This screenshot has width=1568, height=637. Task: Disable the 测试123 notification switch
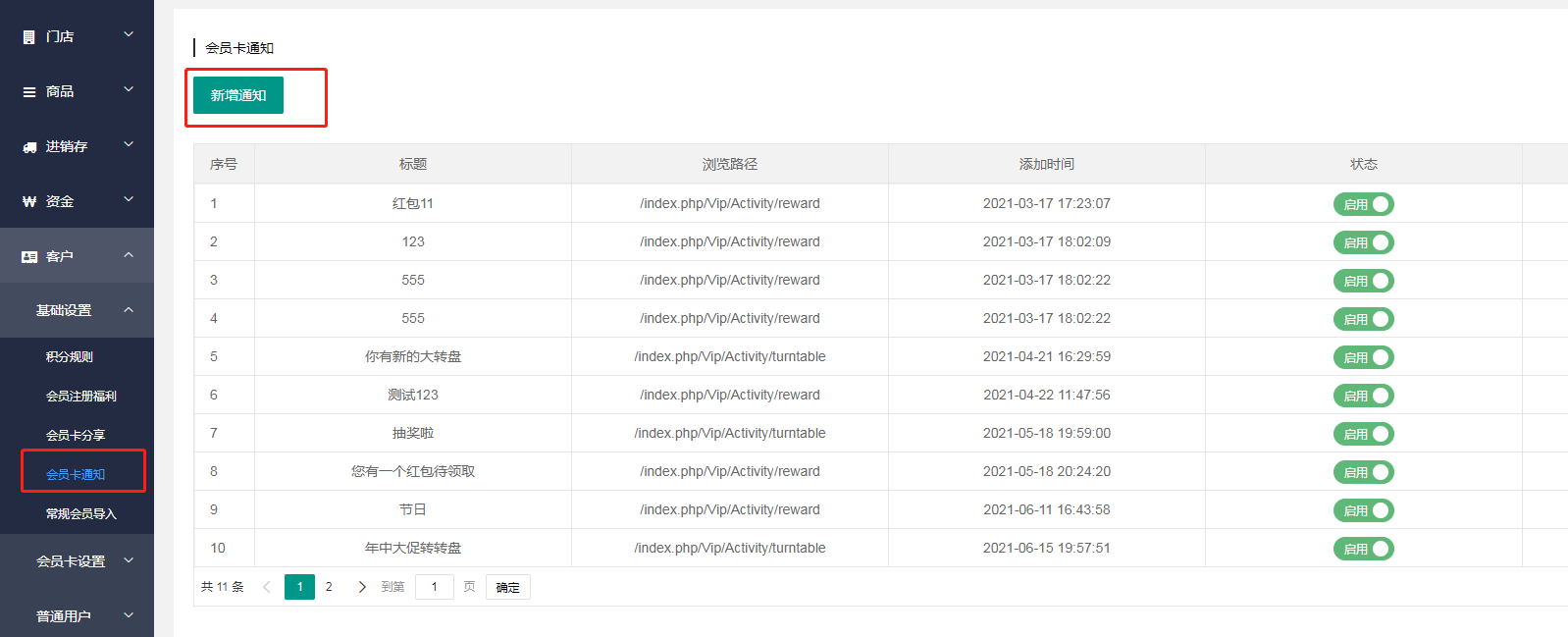1364,396
